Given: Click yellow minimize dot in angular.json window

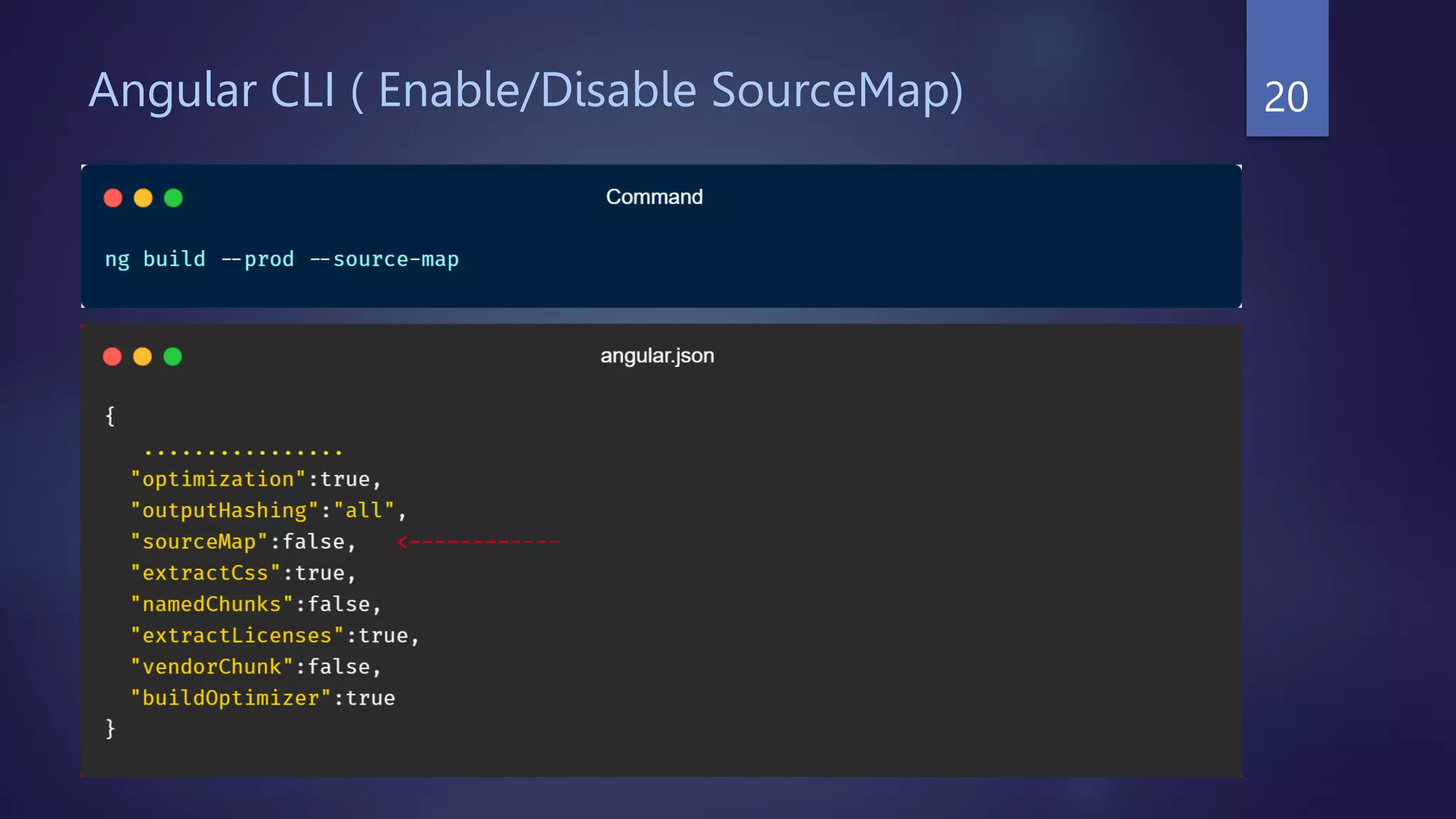Looking at the screenshot, I should pyautogui.click(x=142, y=356).
